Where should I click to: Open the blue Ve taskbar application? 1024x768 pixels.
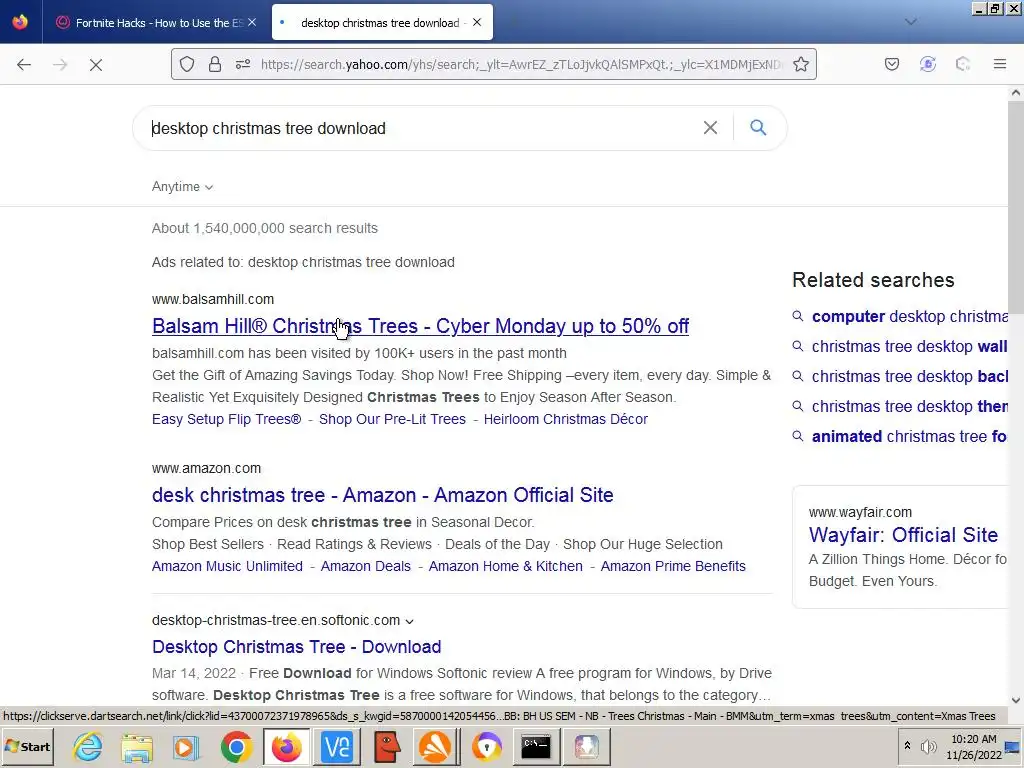337,746
